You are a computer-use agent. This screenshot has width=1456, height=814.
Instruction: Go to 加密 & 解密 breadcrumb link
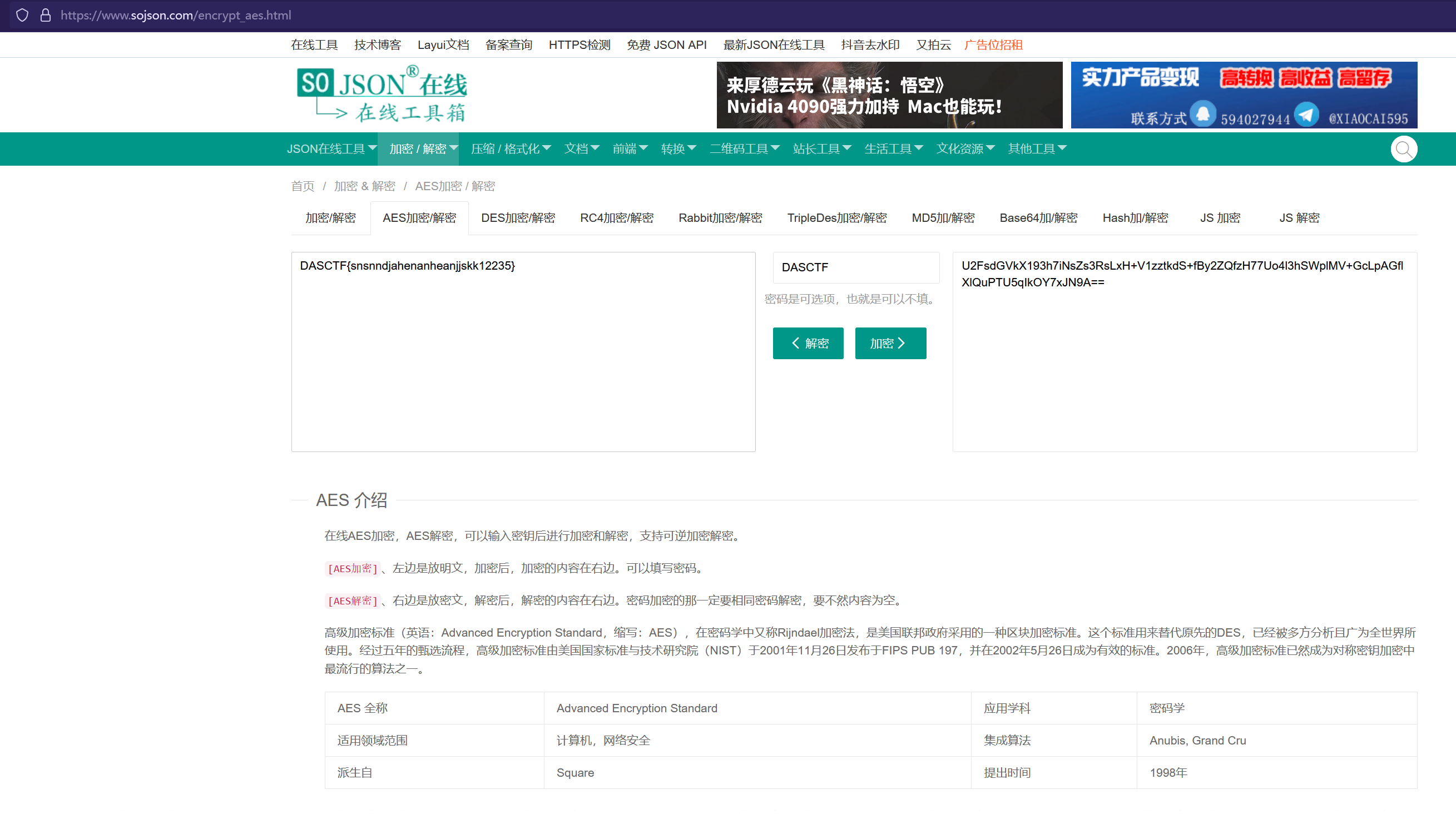point(365,186)
